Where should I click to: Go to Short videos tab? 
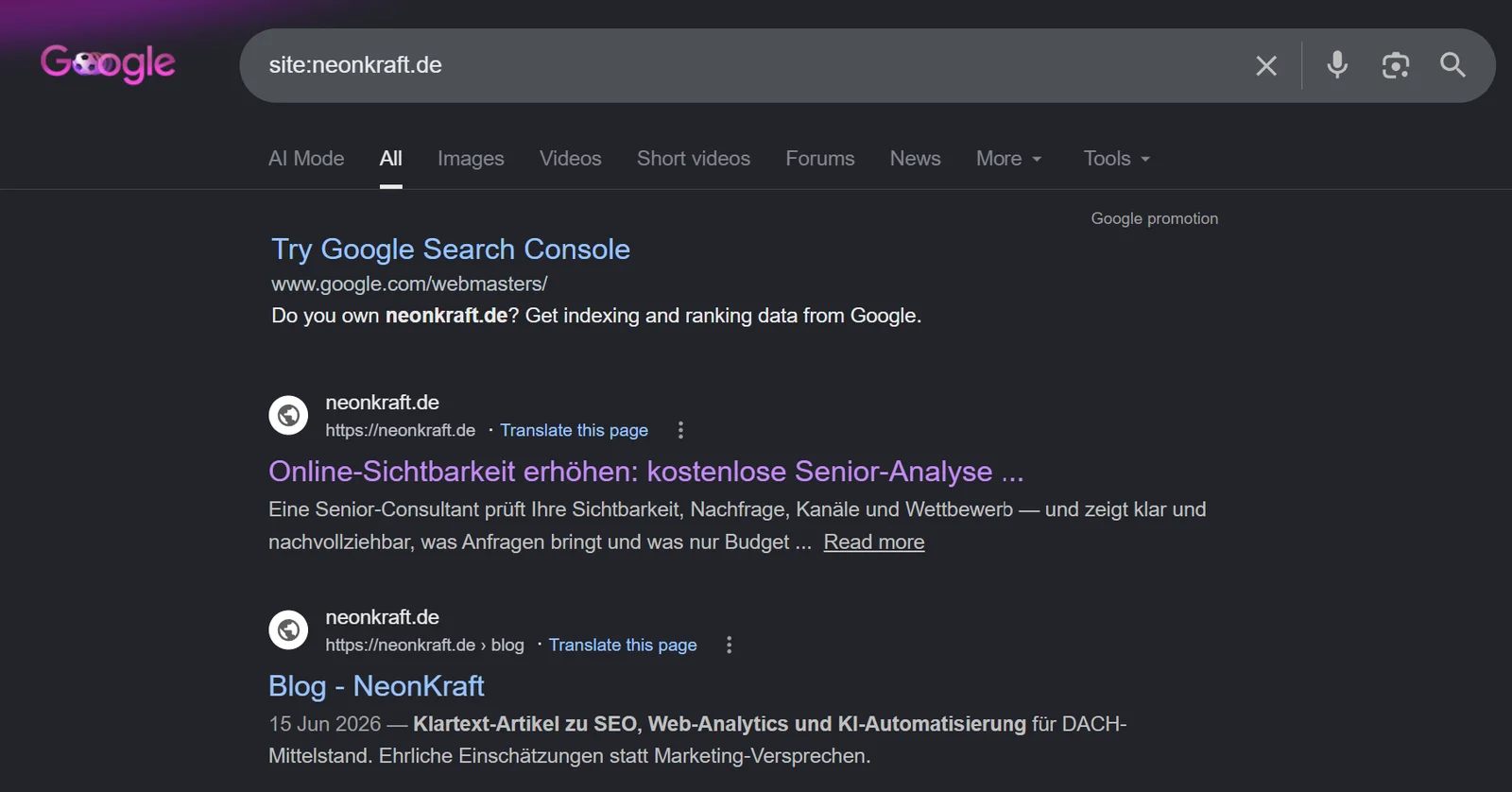694,159
